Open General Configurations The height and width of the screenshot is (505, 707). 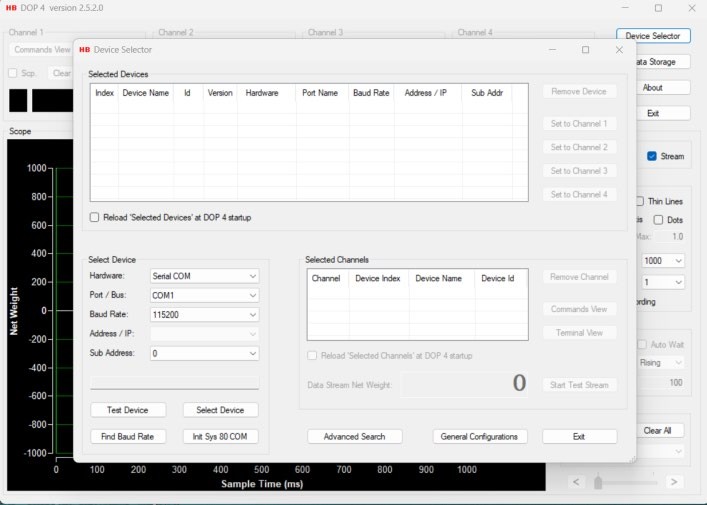coord(479,436)
